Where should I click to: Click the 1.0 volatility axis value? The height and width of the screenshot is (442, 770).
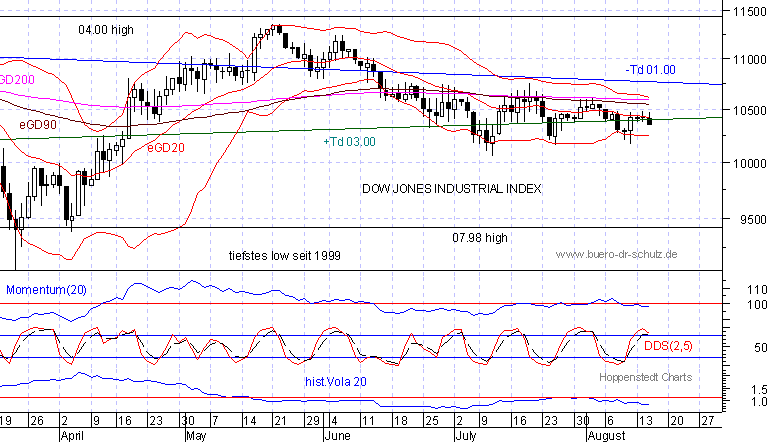[x=759, y=402]
